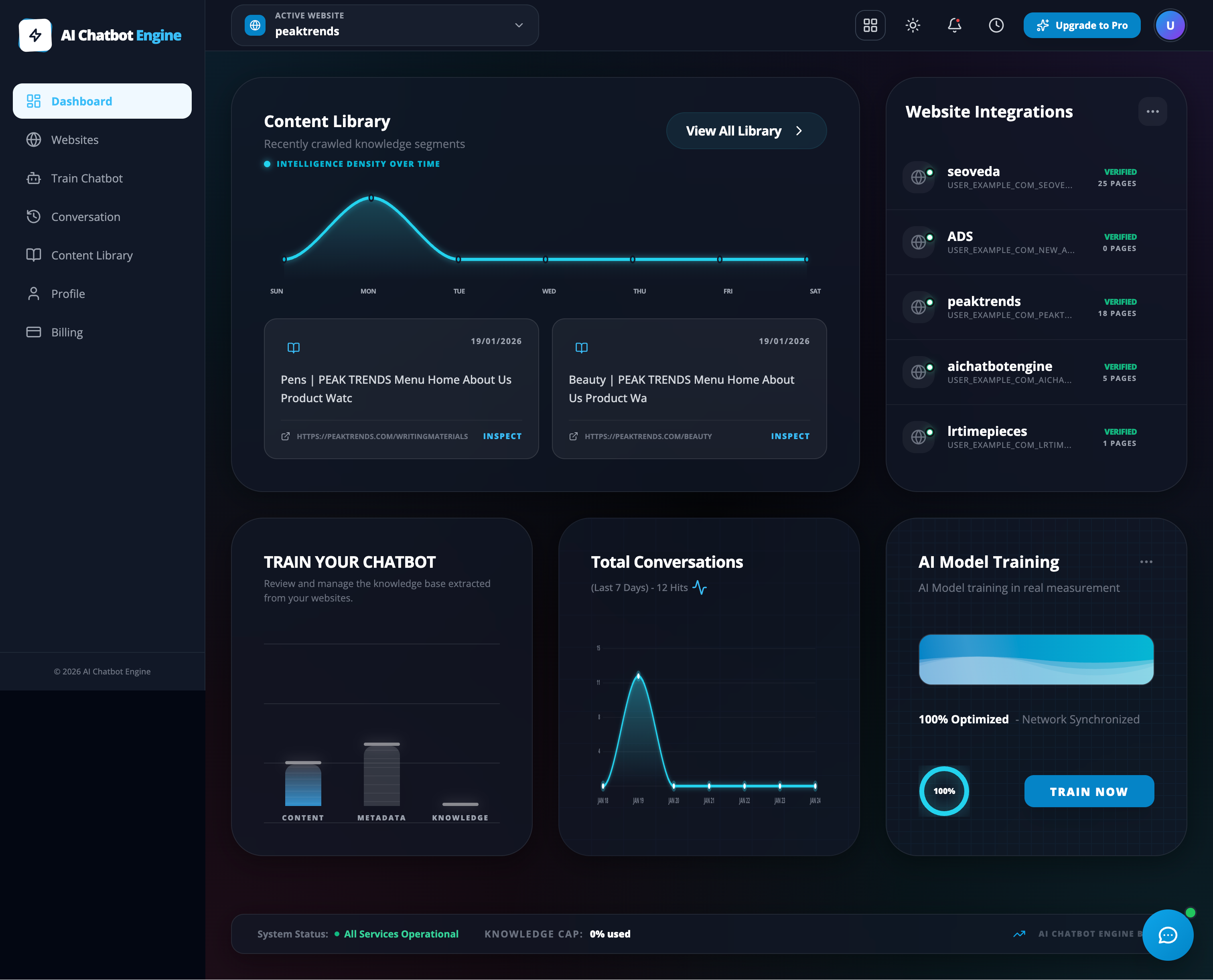Screen dimensions: 1213x980
Task: Open the chat bubble widget
Action: (1168, 935)
